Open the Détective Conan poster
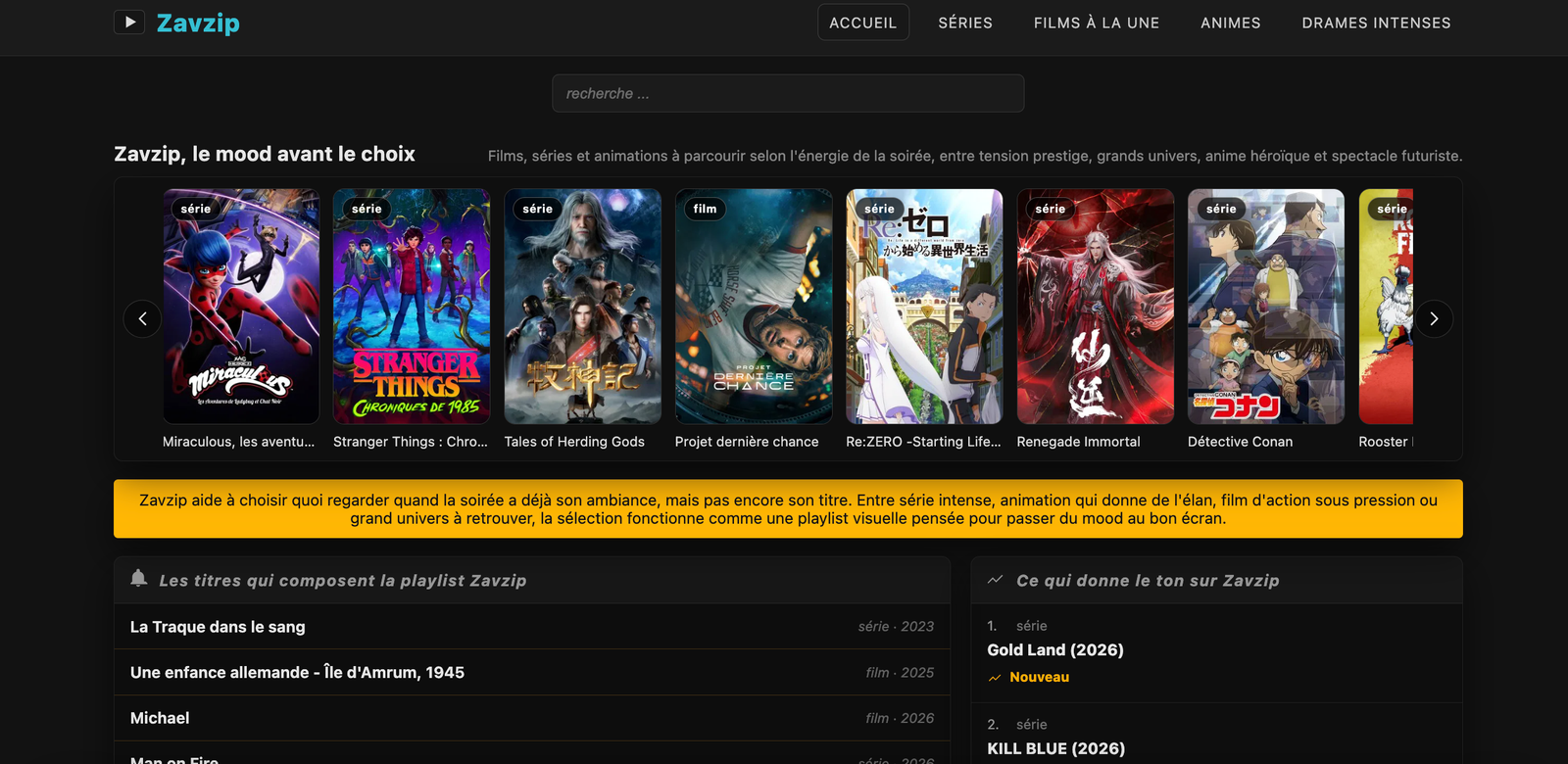The height and width of the screenshot is (764, 1568). (x=1266, y=307)
